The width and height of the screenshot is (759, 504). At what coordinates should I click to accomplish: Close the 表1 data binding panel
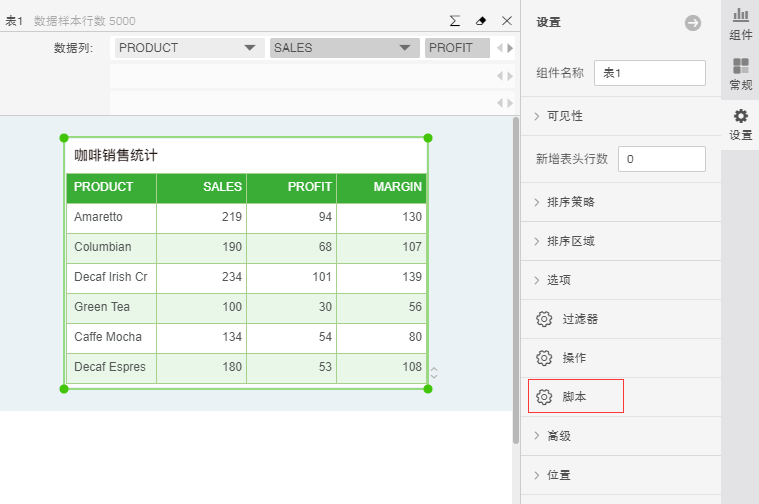[507, 20]
